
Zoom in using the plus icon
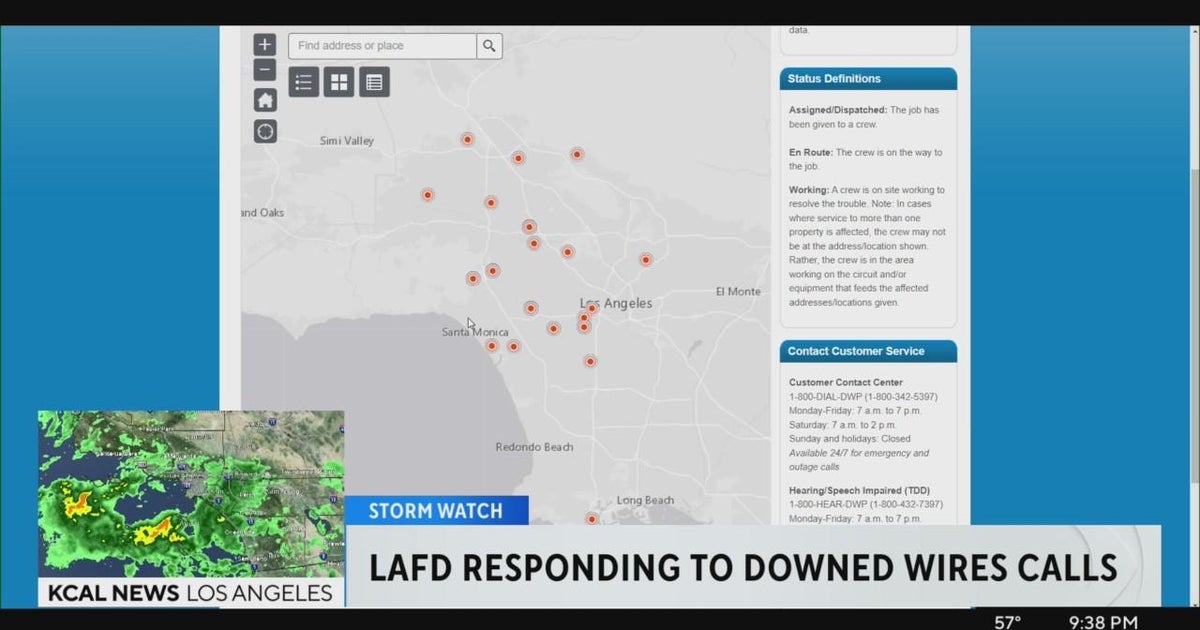click(x=264, y=44)
